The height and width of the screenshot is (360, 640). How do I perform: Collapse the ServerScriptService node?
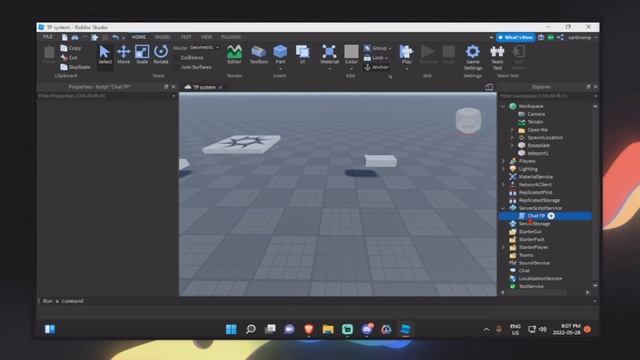[x=503, y=208]
